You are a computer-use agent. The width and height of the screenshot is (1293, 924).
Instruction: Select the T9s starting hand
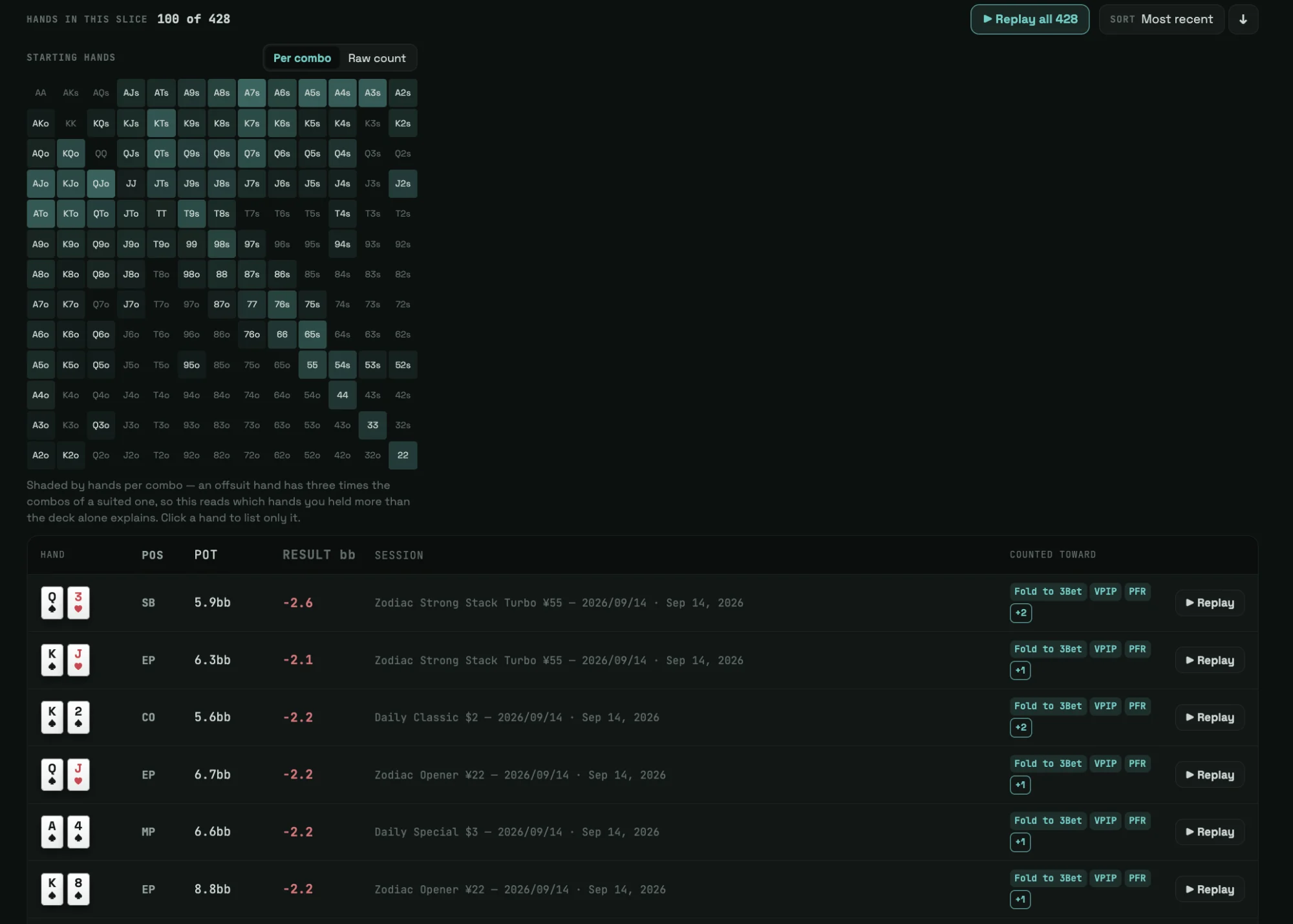[x=191, y=214]
